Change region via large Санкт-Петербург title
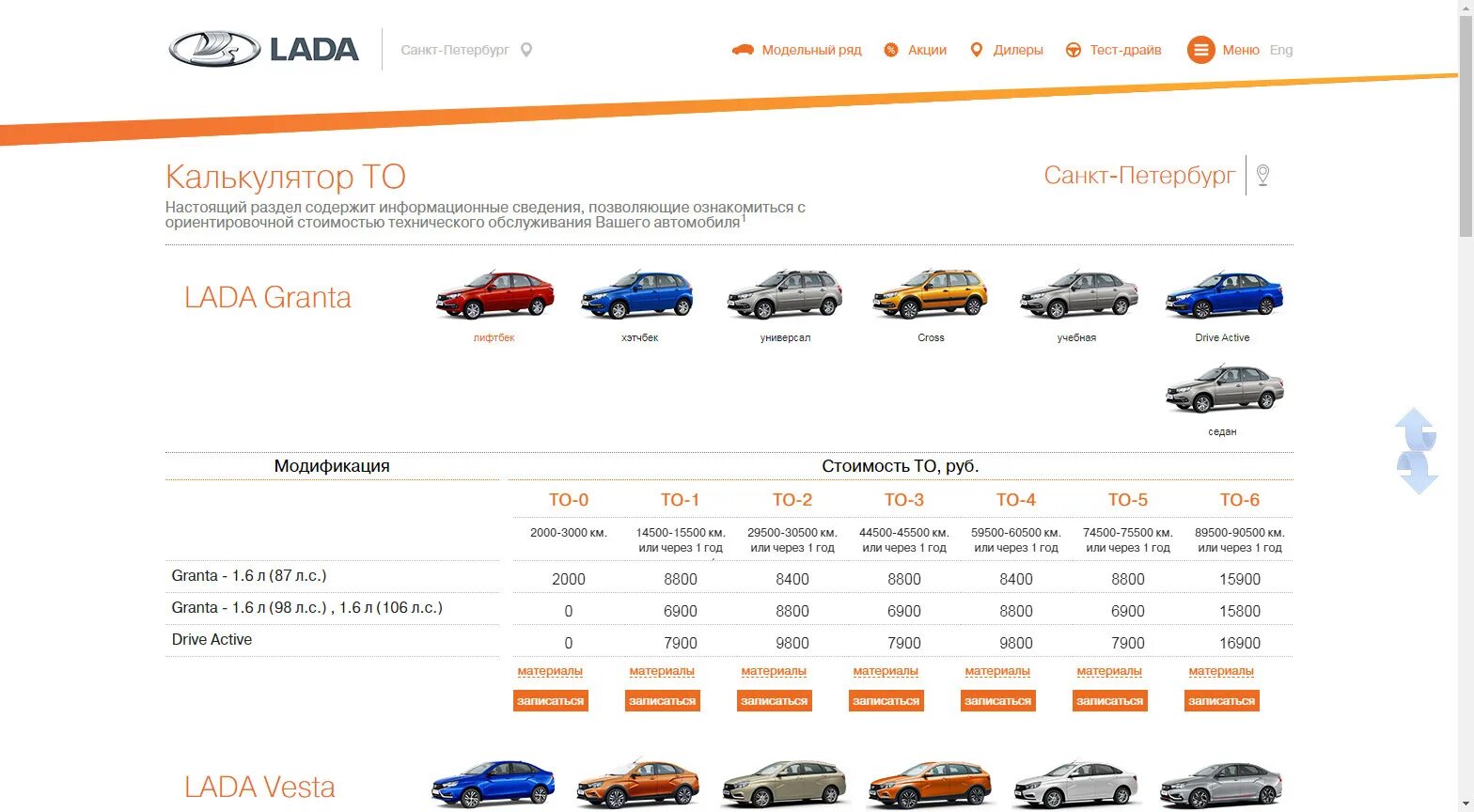This screenshot has height=812, width=1474. [x=1139, y=176]
